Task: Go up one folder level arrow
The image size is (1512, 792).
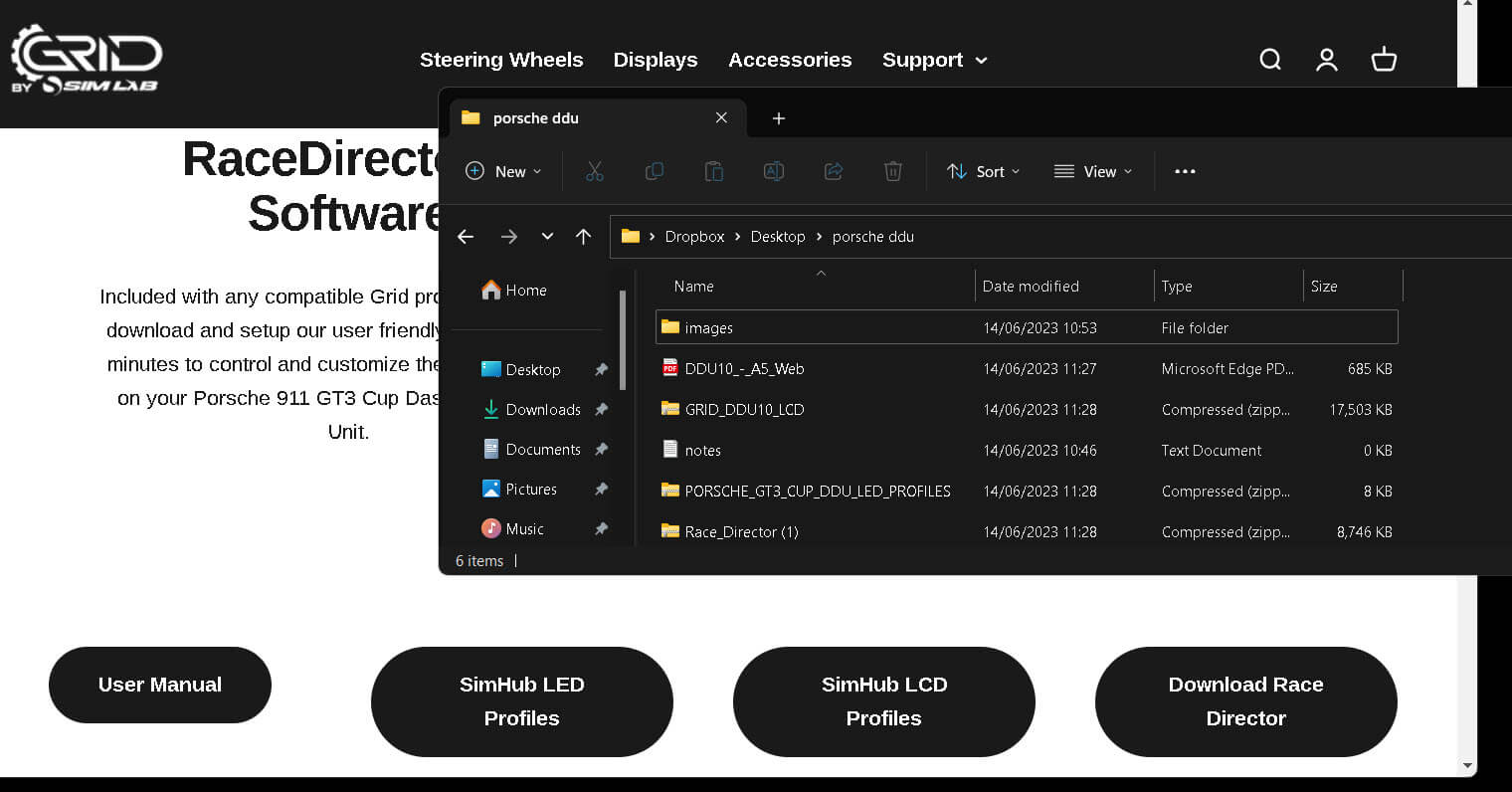Action: tap(583, 237)
